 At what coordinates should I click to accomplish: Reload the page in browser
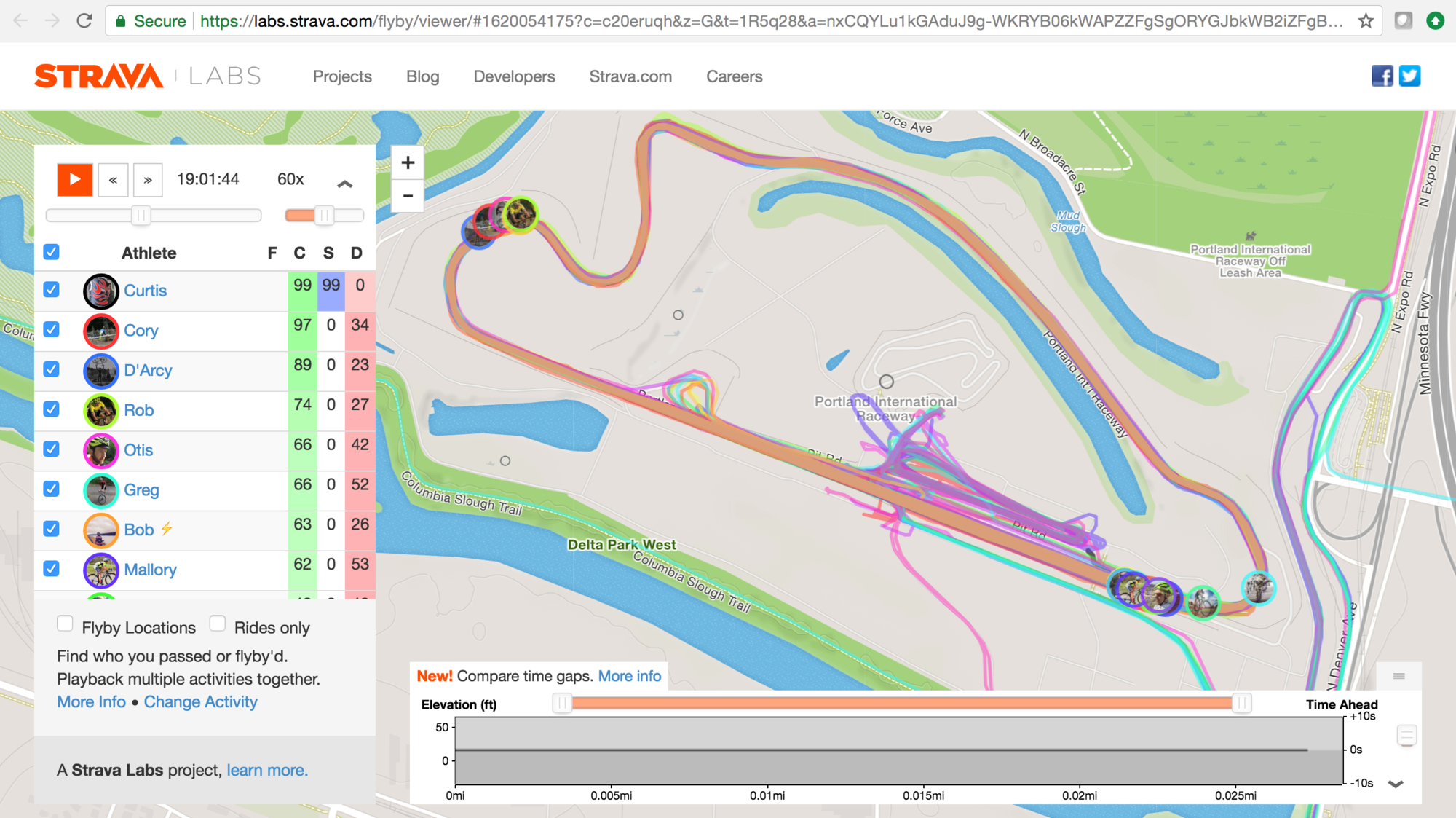click(84, 20)
